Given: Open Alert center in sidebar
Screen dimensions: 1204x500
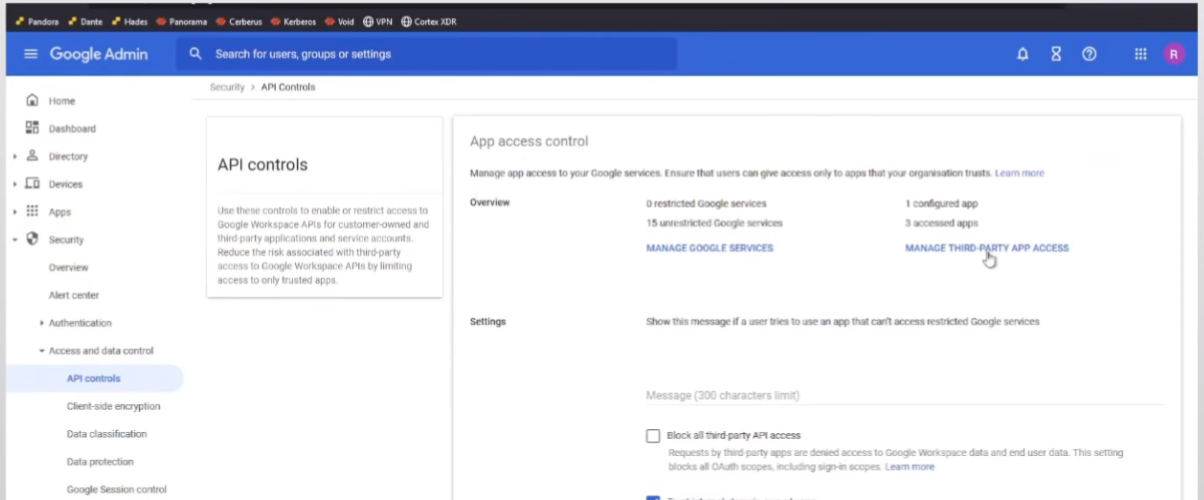Looking at the screenshot, I should pos(74,295).
